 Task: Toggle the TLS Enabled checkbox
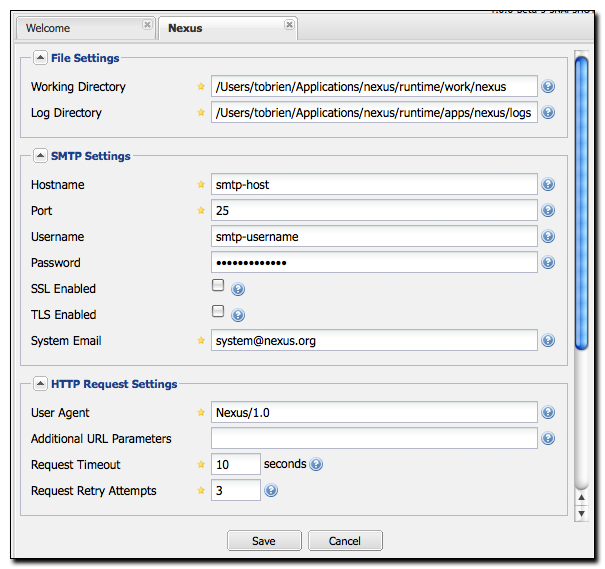(218, 312)
